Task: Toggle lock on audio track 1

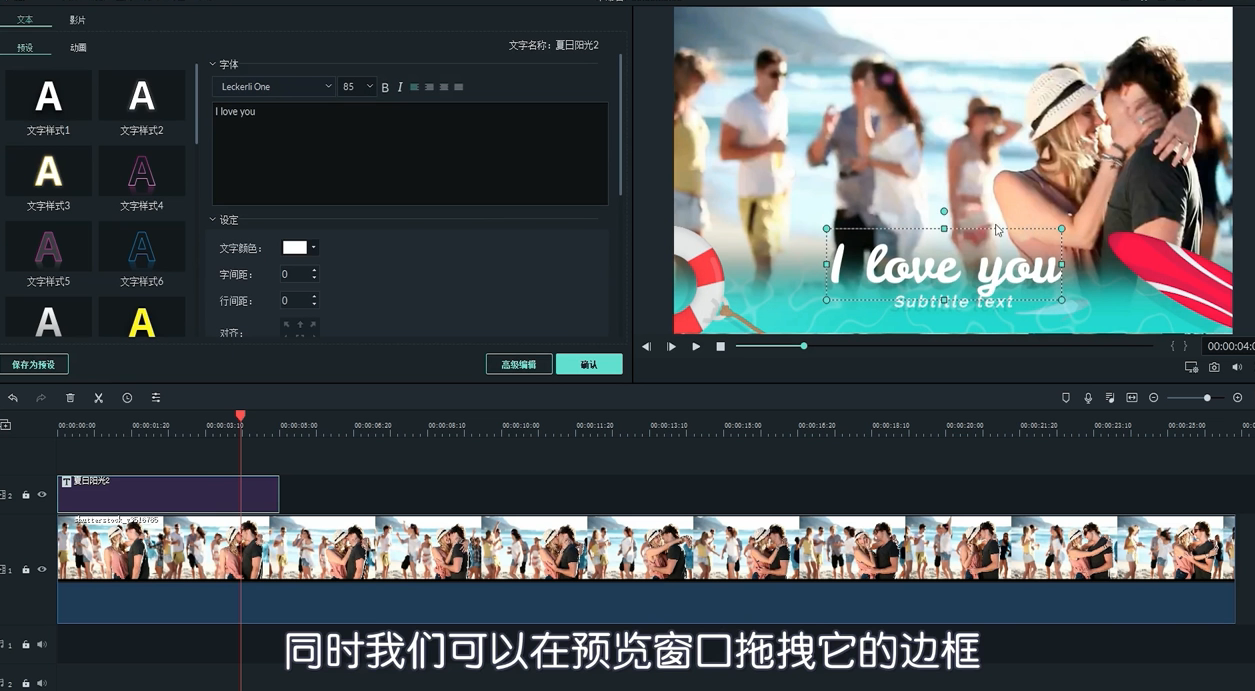Action: 26,644
